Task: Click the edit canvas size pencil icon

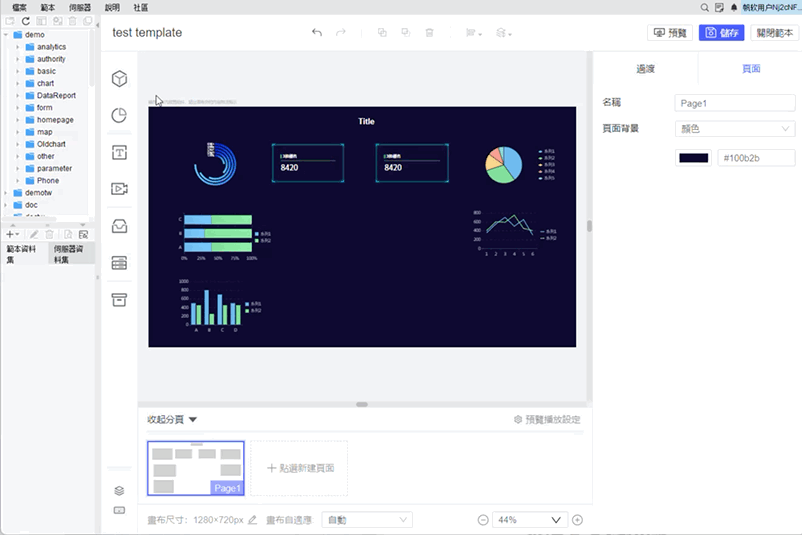Action: 253,520
